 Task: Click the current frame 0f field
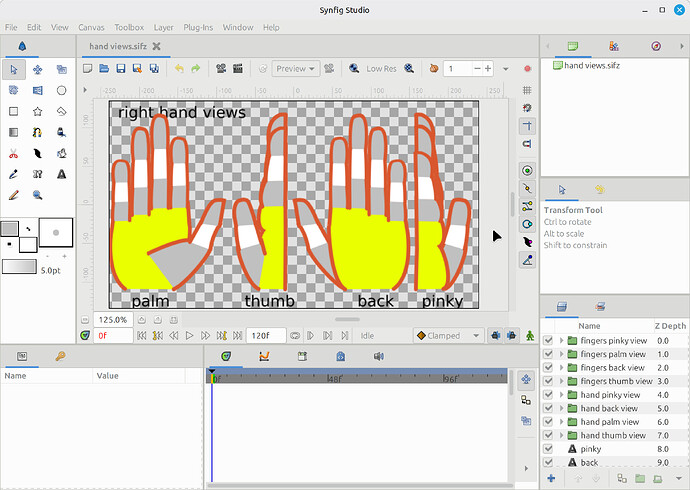click(x=113, y=336)
